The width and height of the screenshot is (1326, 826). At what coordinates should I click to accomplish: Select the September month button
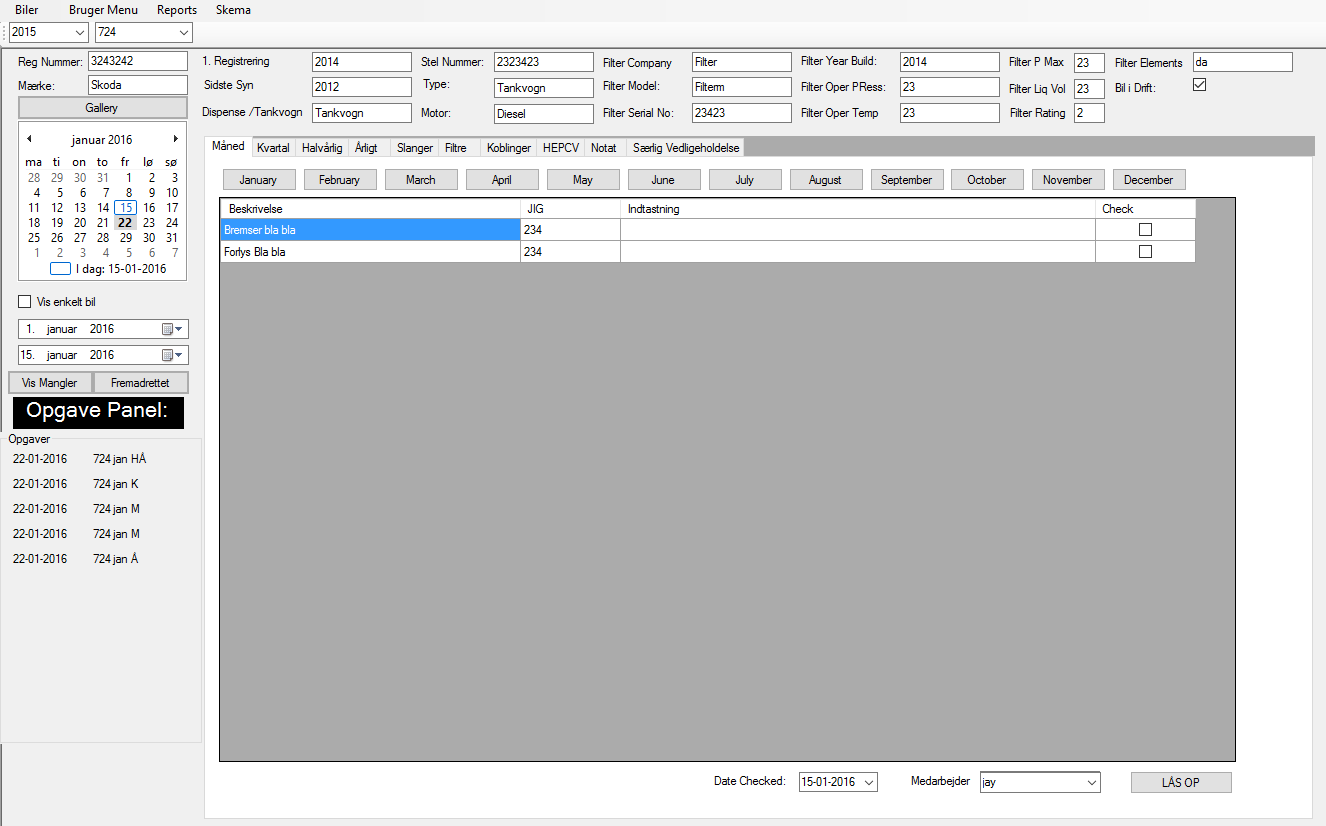click(x=907, y=180)
